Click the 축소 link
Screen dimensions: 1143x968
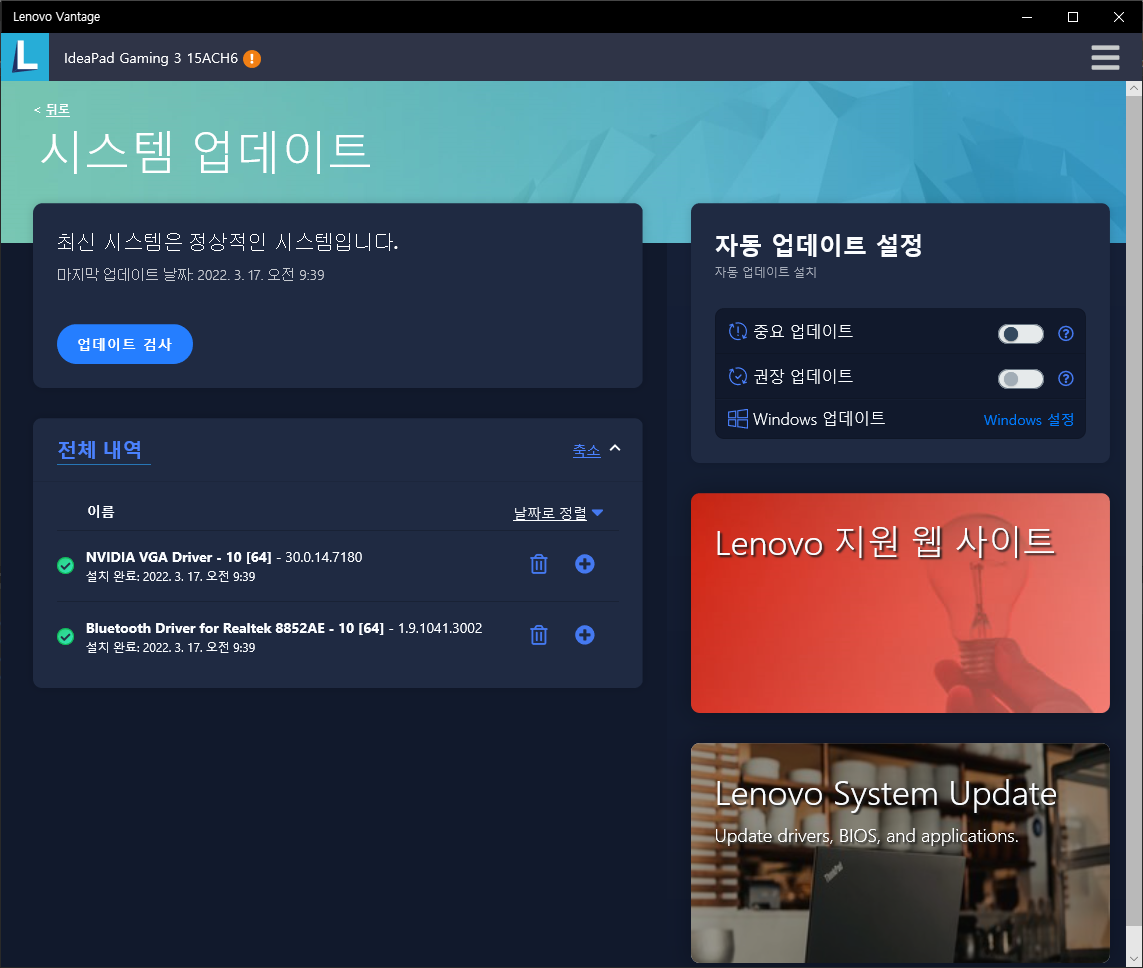click(586, 450)
